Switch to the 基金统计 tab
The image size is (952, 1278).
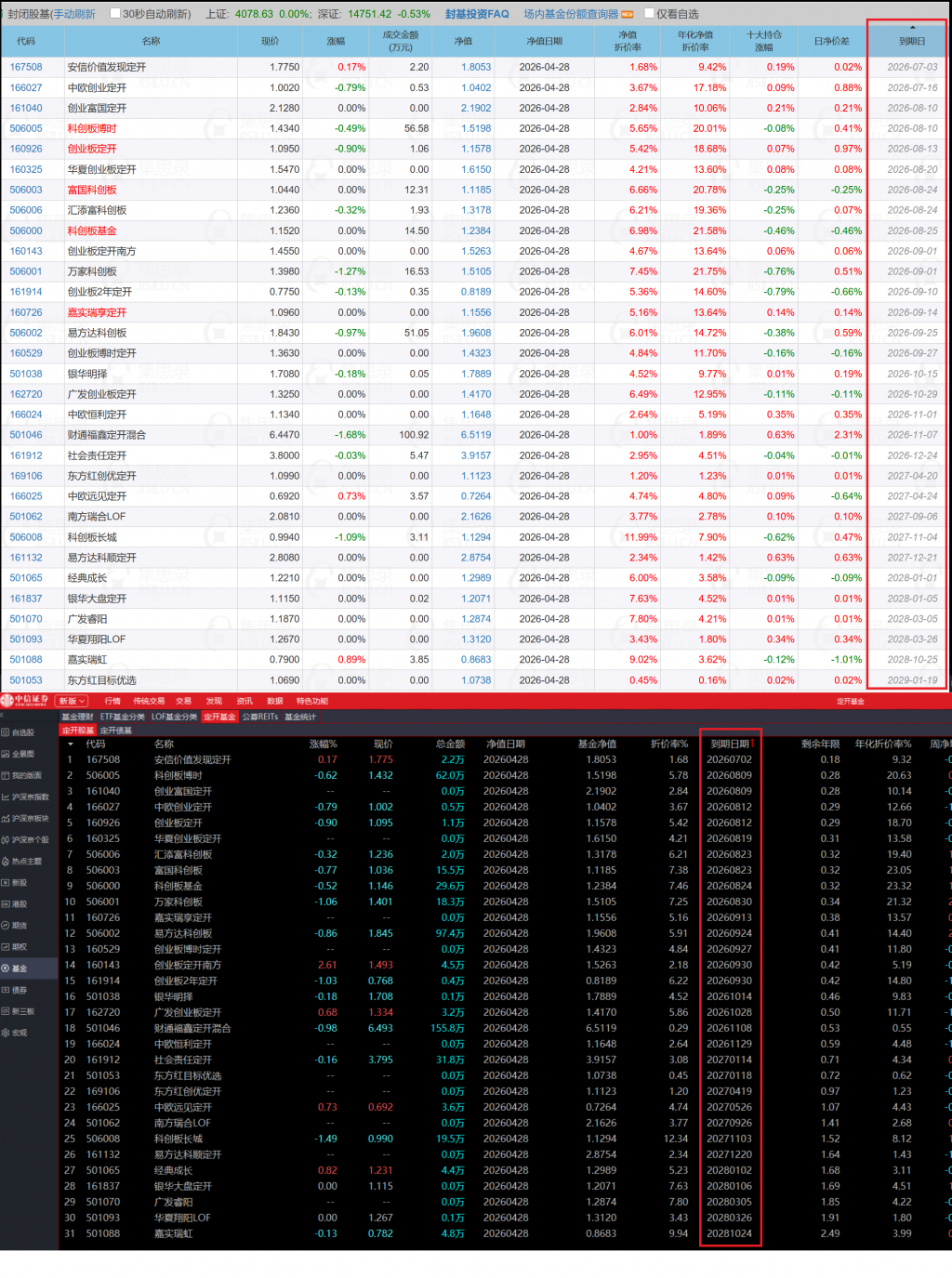(x=300, y=717)
